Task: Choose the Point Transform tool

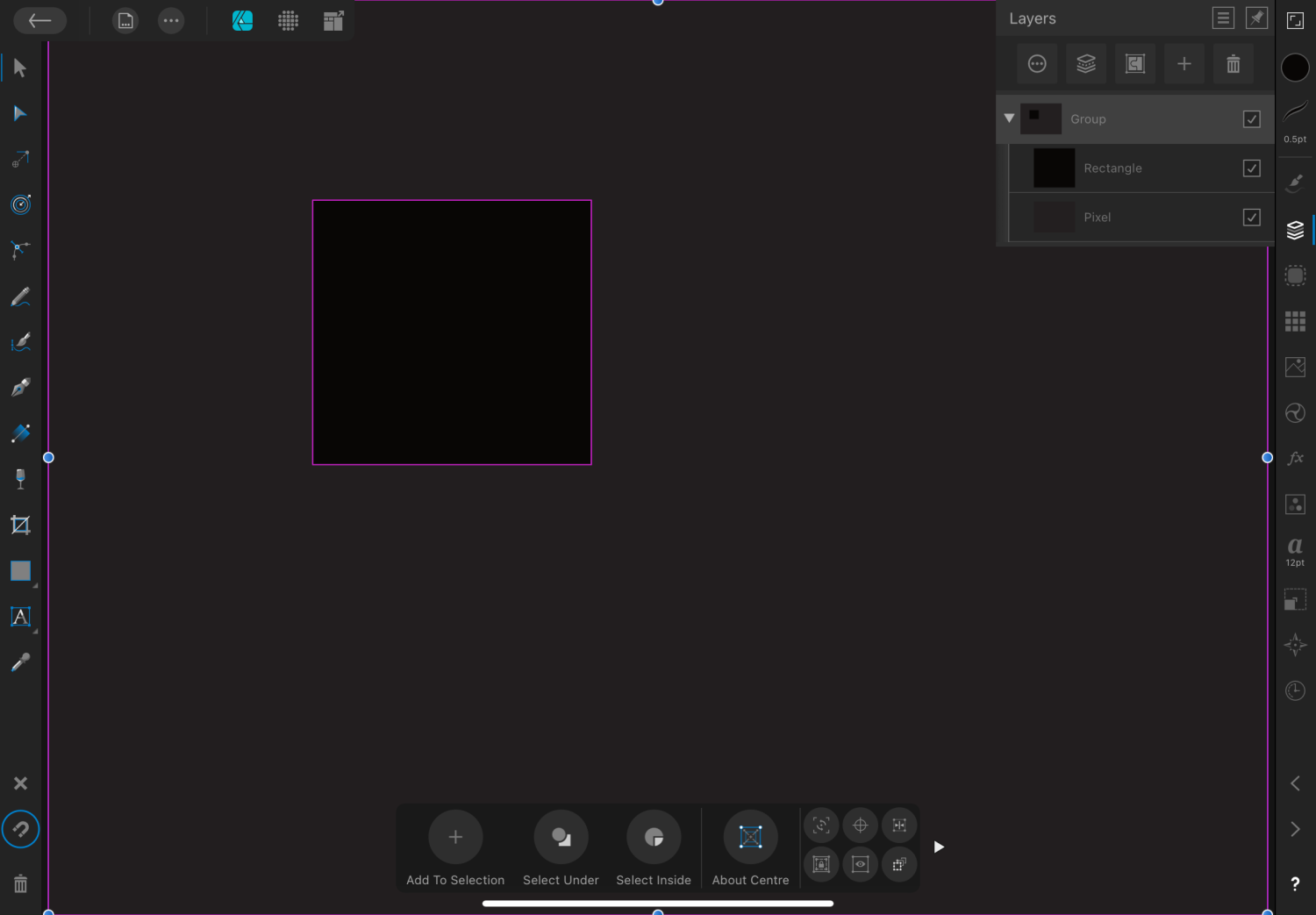Action: point(20,159)
